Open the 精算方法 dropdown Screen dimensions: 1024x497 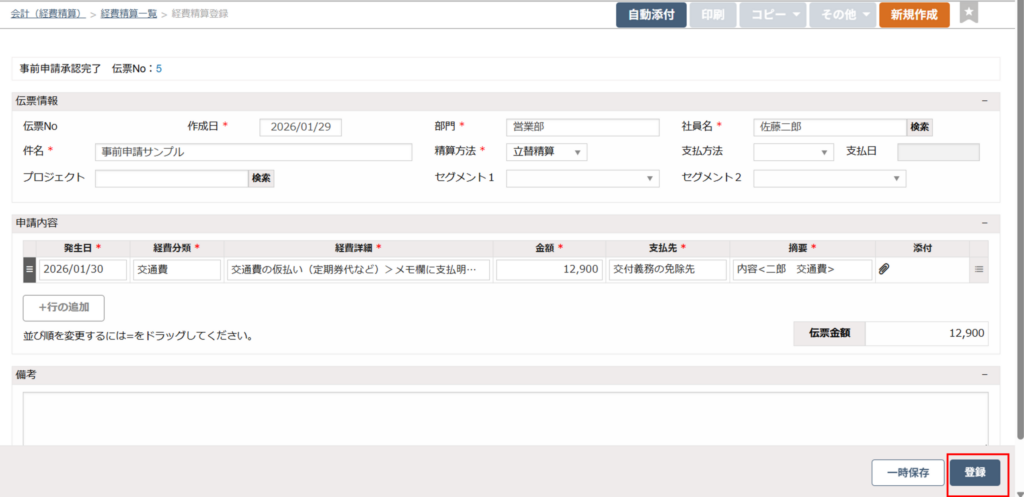tap(546, 152)
